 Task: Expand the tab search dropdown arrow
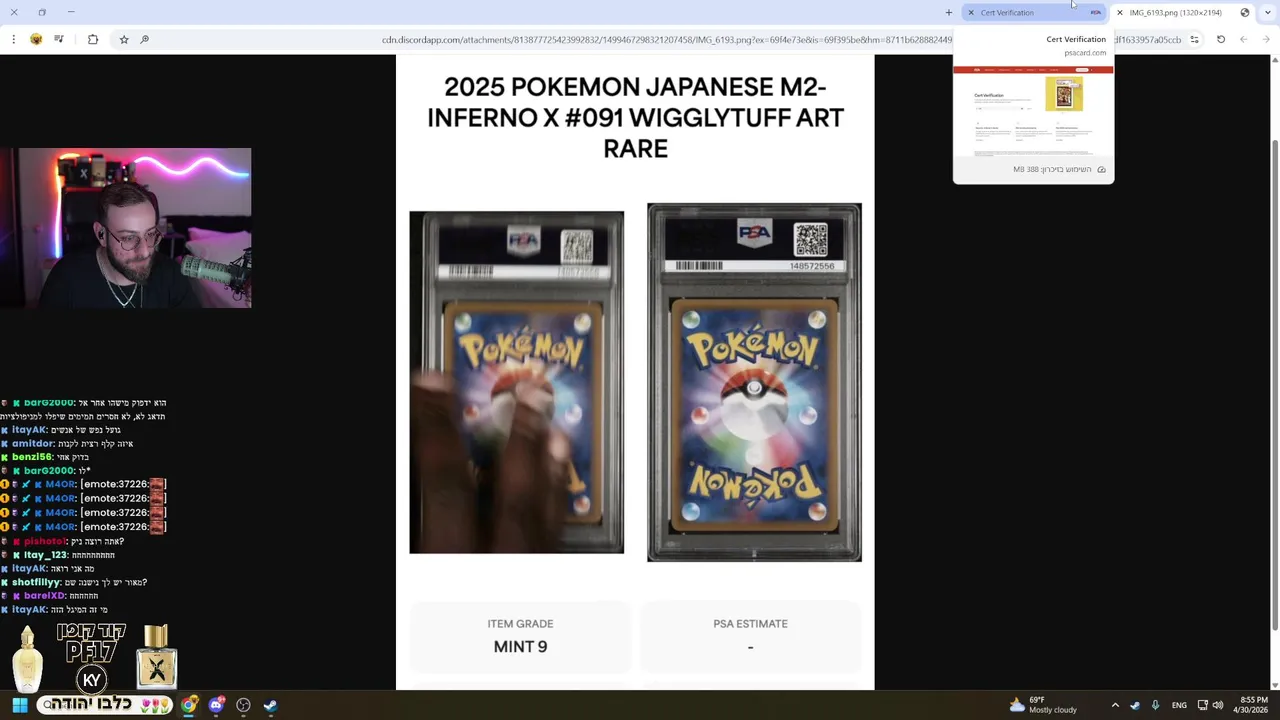pos(1268,12)
